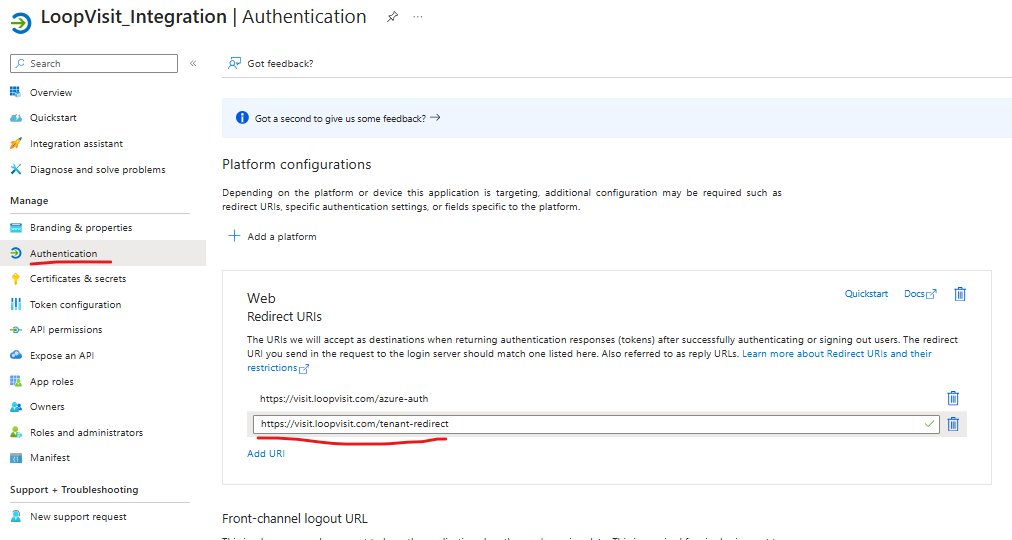Open the Owners page
Viewport: 1012px width, 540px height.
[47, 406]
